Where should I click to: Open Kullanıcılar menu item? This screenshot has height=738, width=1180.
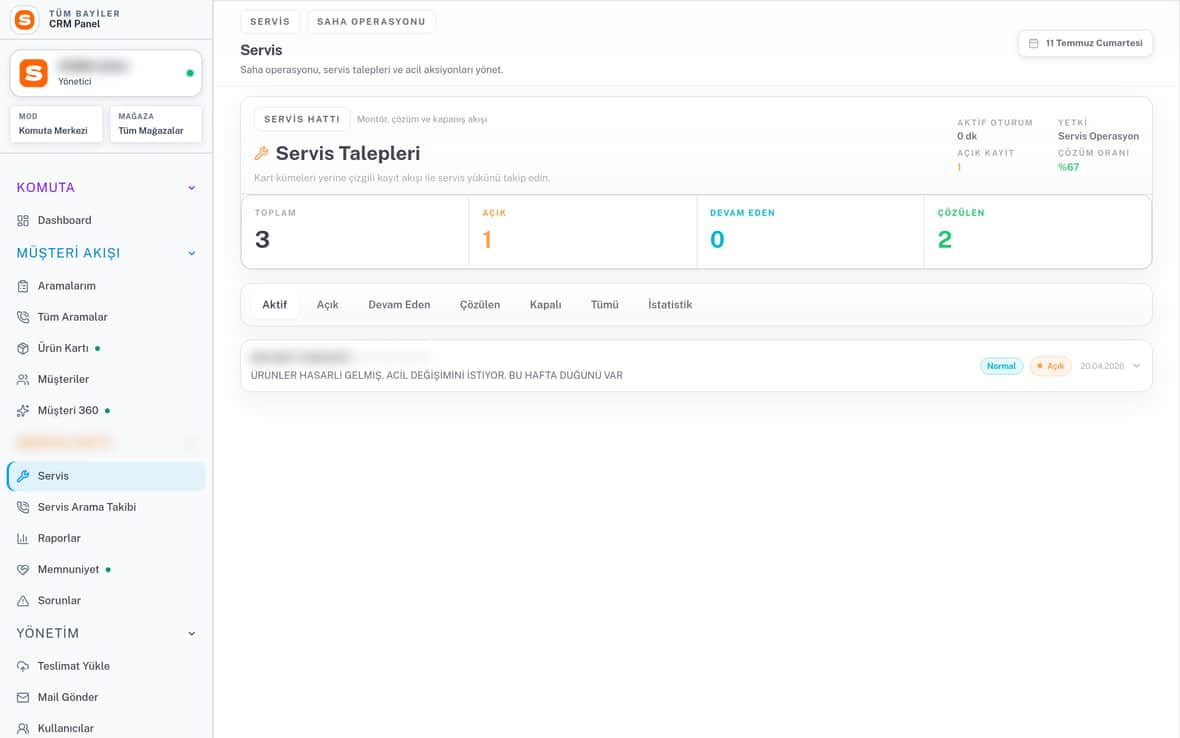point(105,728)
